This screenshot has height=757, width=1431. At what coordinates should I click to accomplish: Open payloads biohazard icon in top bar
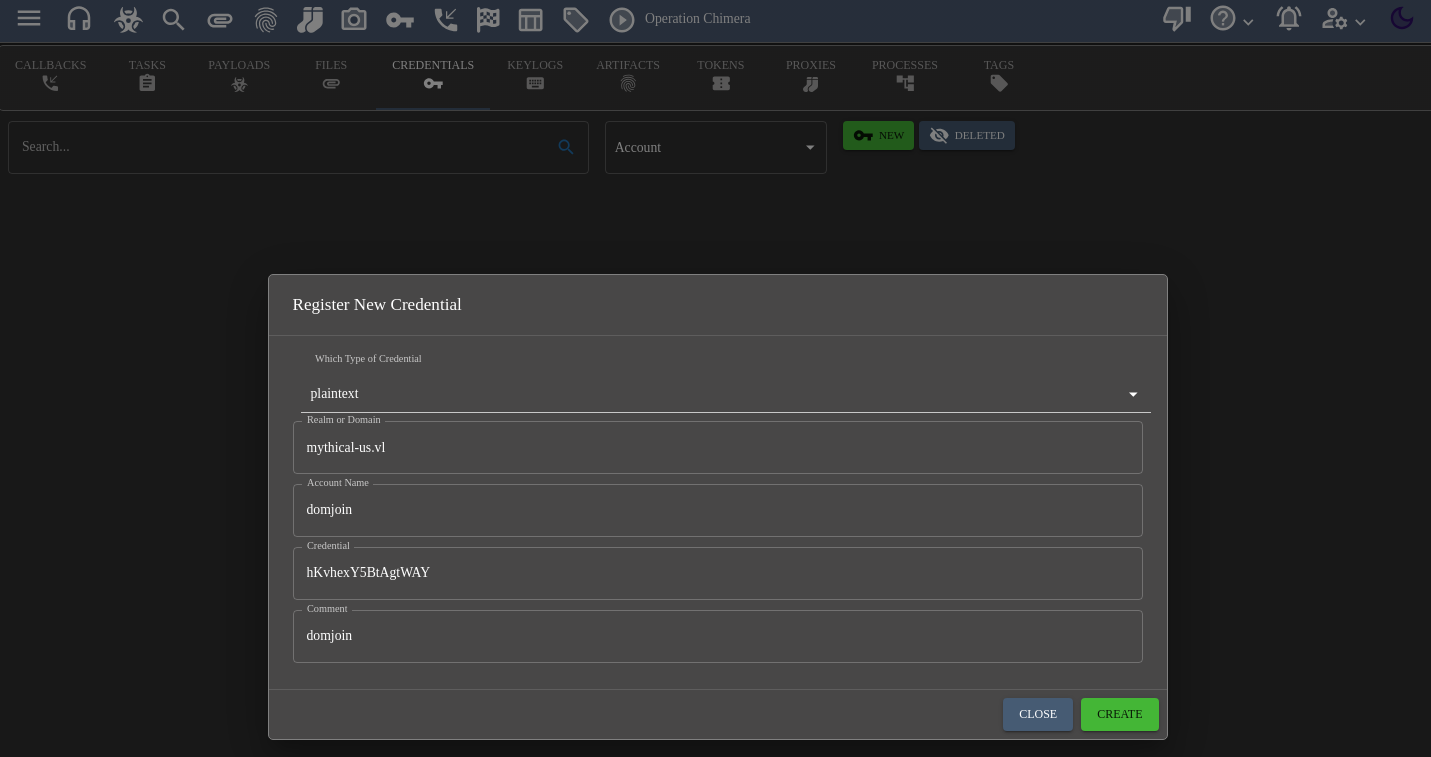(x=128, y=19)
